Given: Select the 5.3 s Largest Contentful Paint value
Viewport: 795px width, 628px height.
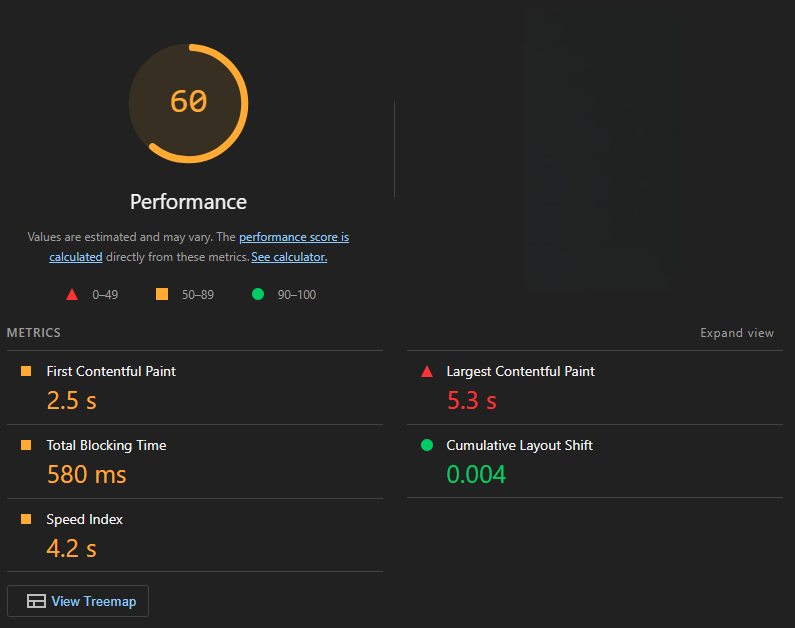Looking at the screenshot, I should point(471,400).
